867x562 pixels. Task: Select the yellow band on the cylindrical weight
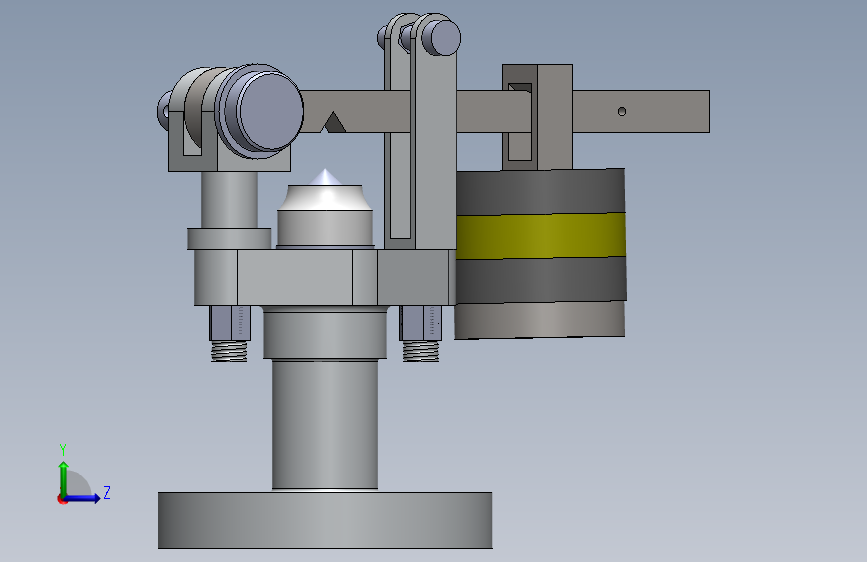541,236
